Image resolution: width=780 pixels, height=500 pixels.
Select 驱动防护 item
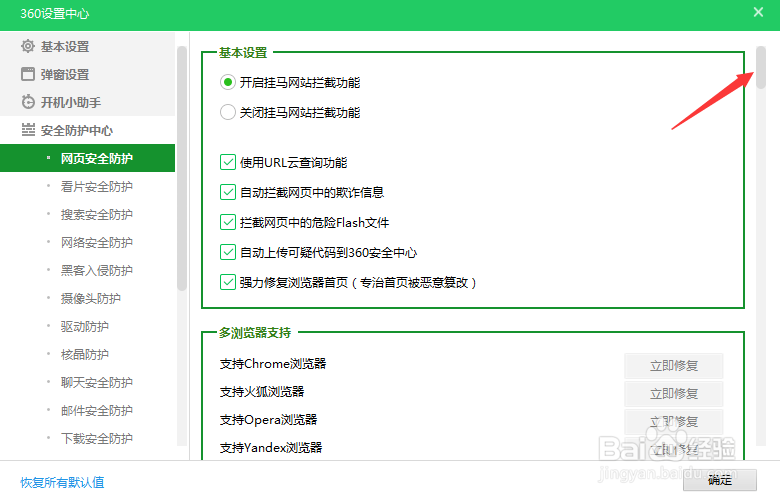pyautogui.click(x=88, y=326)
